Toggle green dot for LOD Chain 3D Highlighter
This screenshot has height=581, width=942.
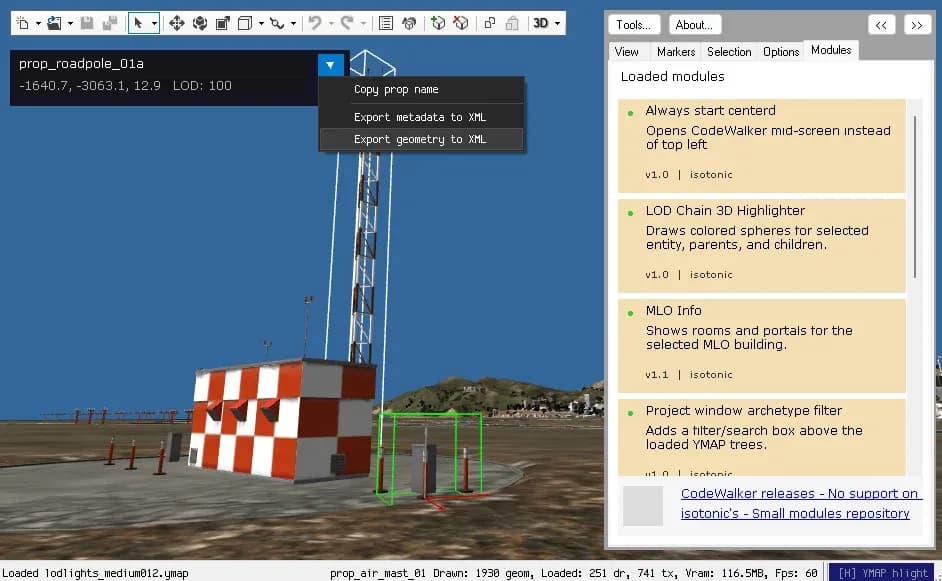coord(630,213)
